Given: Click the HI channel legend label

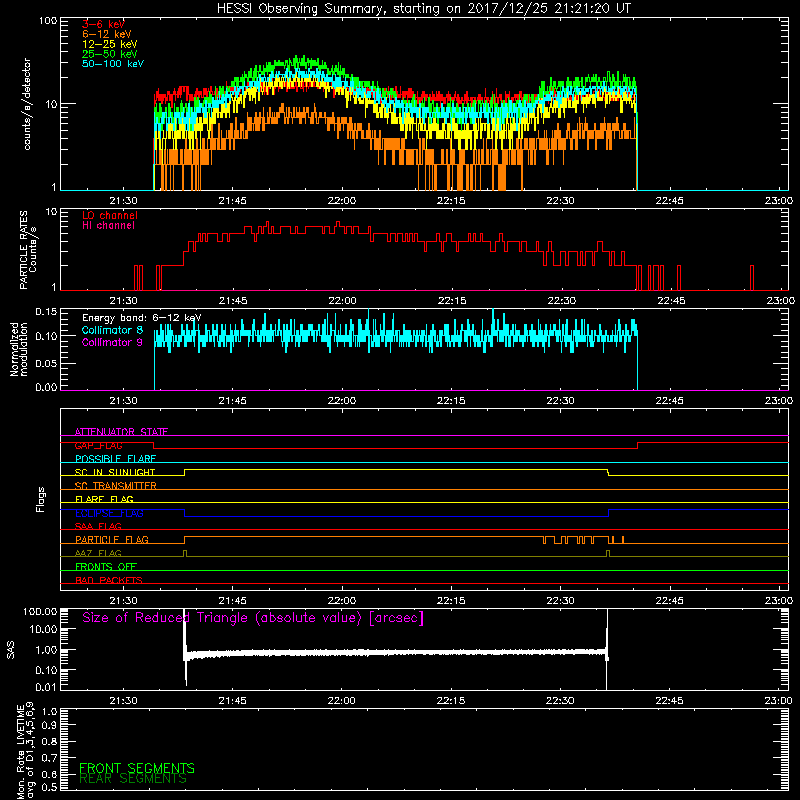Looking at the screenshot, I should [108, 225].
